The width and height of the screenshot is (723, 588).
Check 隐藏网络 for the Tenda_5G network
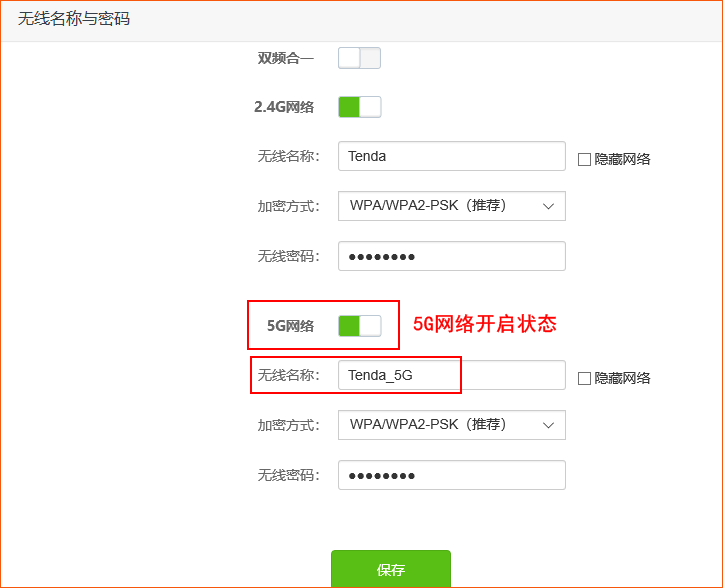584,379
